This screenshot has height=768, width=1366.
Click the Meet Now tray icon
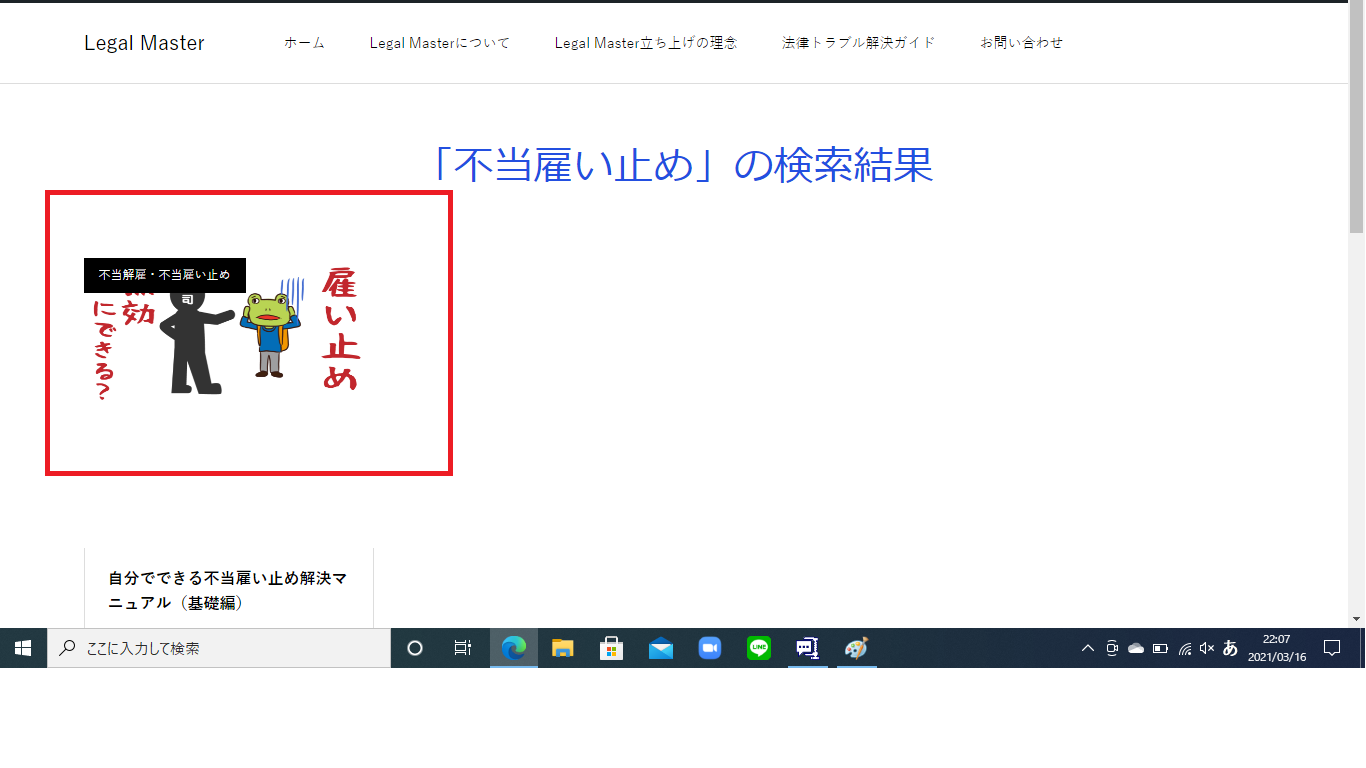(1112, 648)
